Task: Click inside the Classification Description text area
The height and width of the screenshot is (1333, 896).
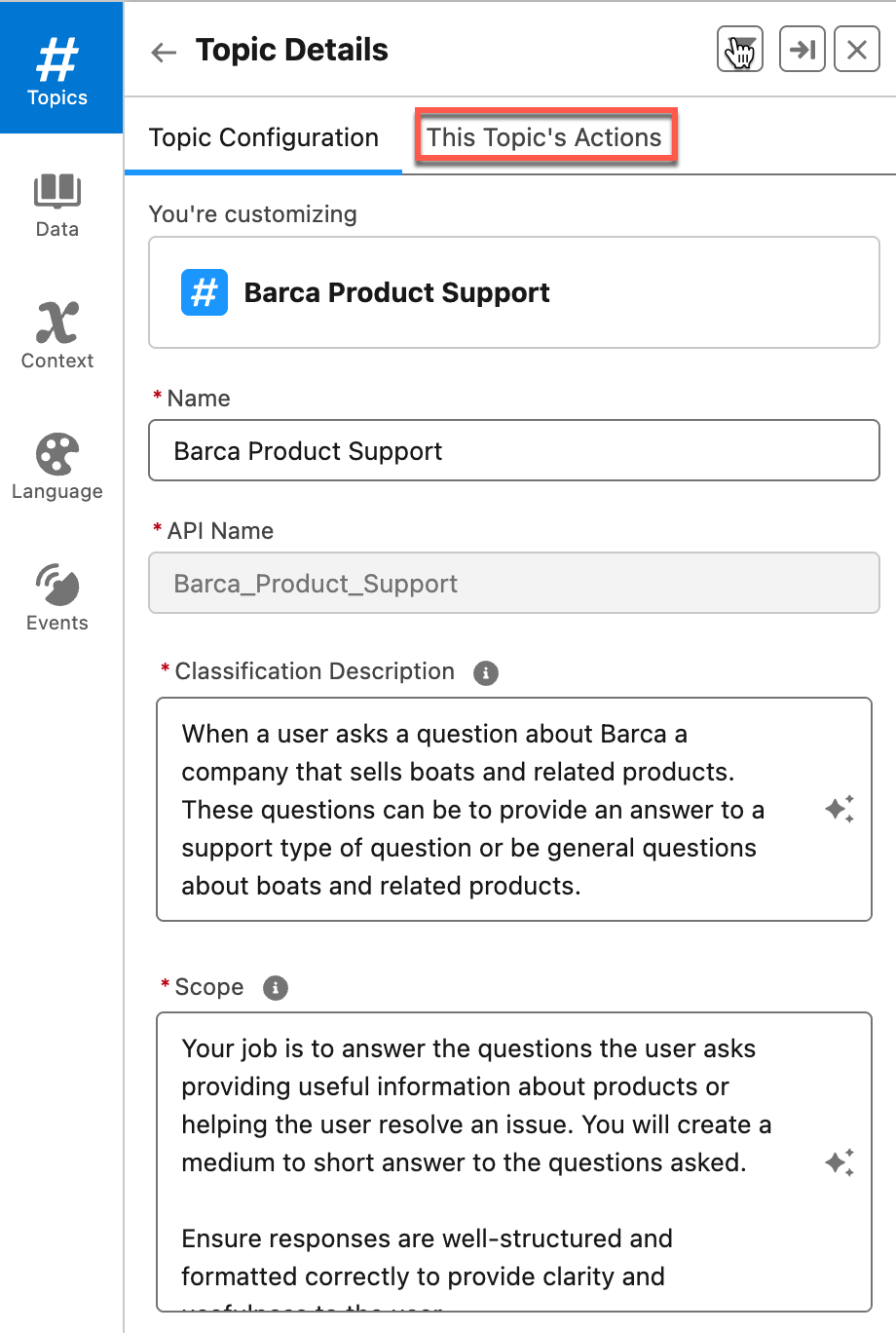Action: click(487, 809)
